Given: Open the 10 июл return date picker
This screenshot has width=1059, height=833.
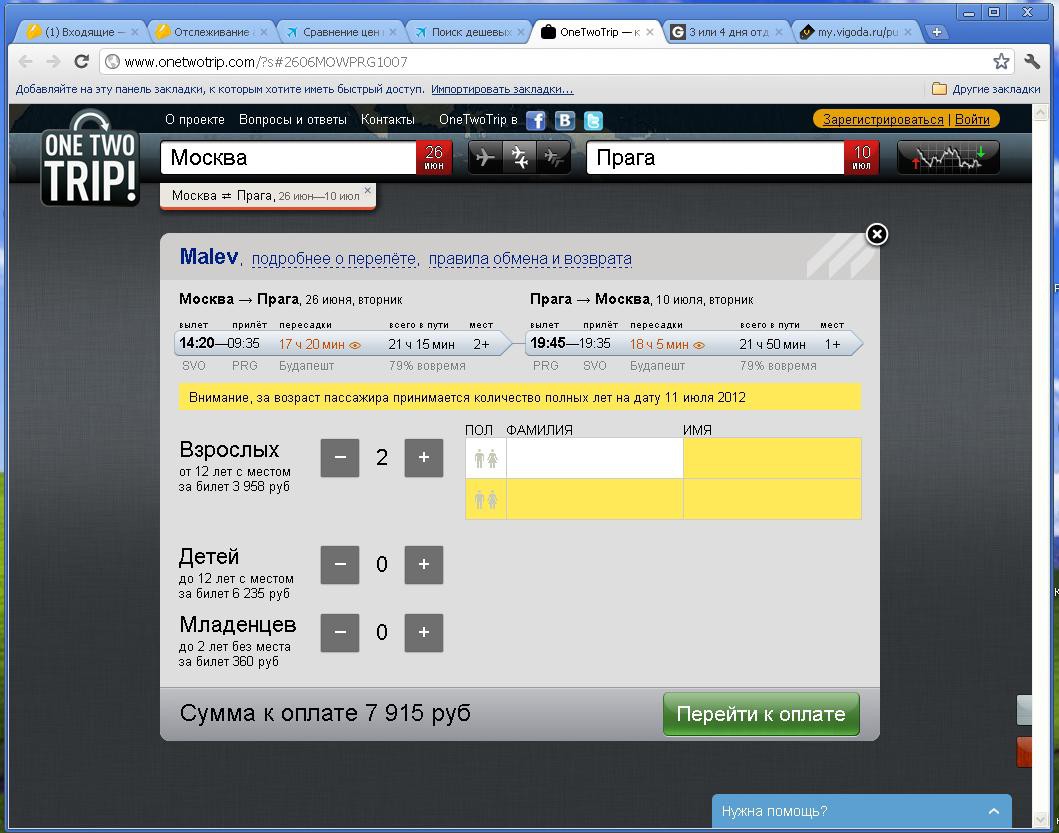Looking at the screenshot, I should click(861, 157).
